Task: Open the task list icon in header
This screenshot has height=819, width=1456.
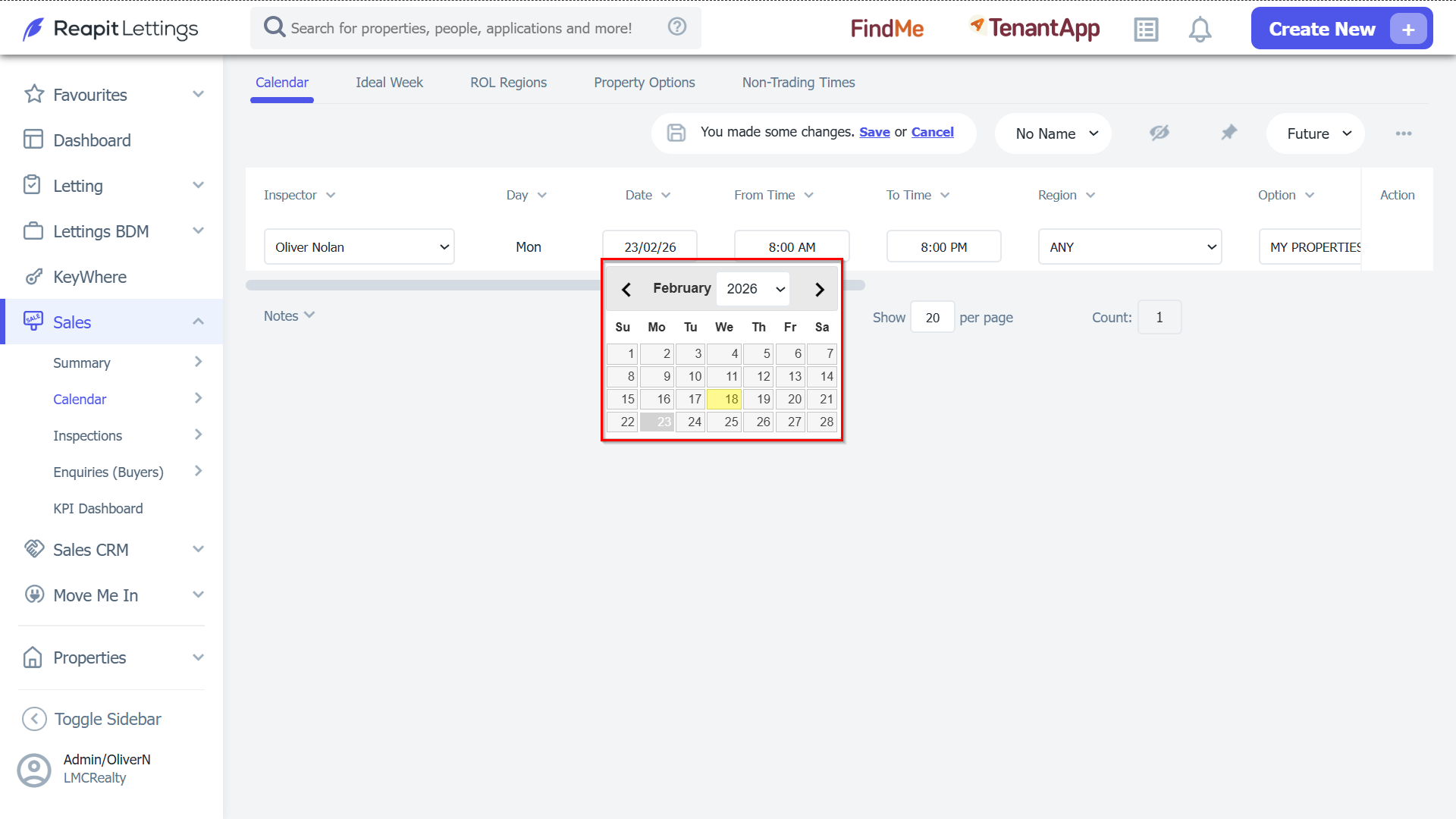Action: pos(1146,30)
